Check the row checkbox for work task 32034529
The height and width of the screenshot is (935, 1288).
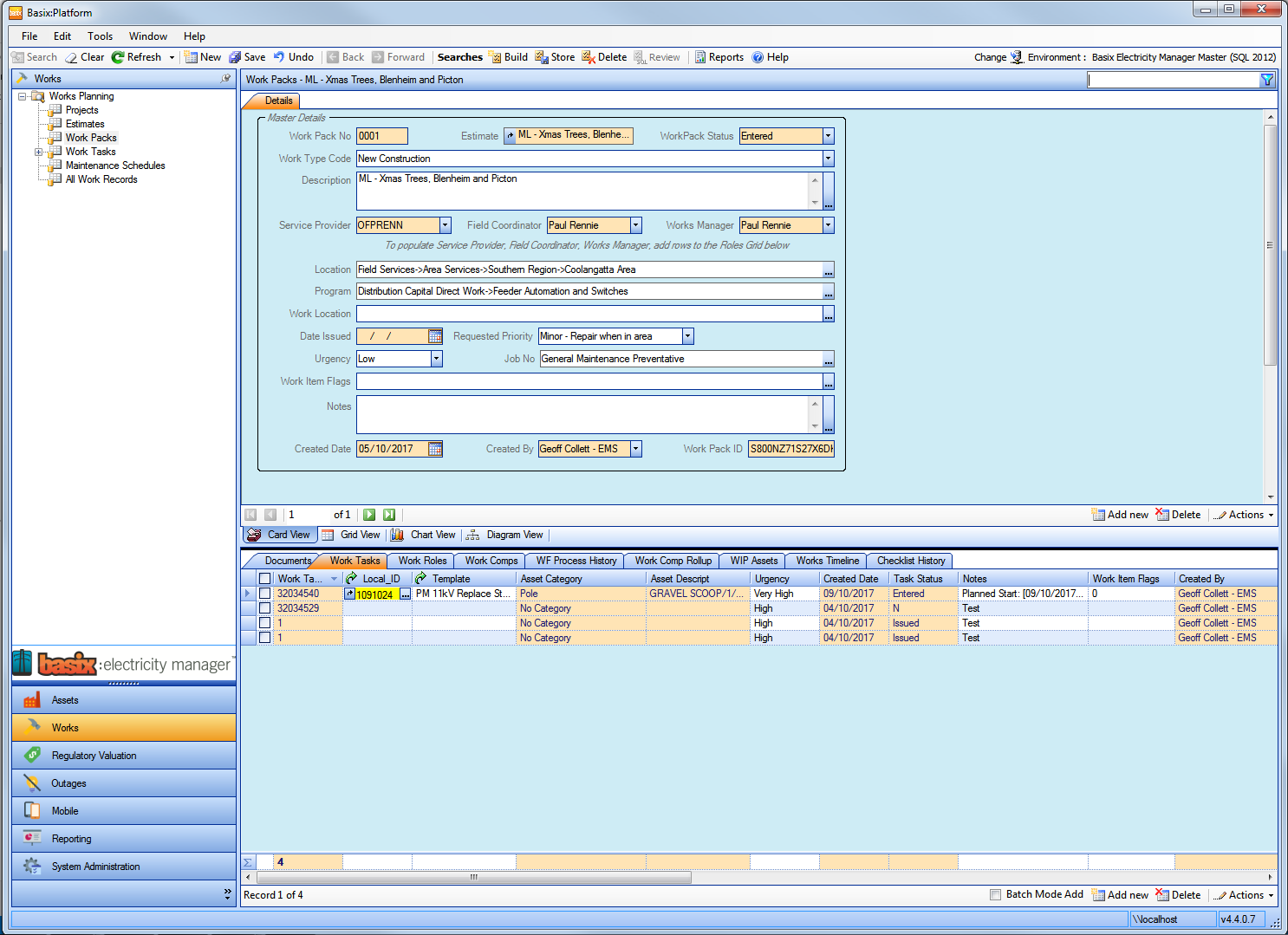click(264, 607)
